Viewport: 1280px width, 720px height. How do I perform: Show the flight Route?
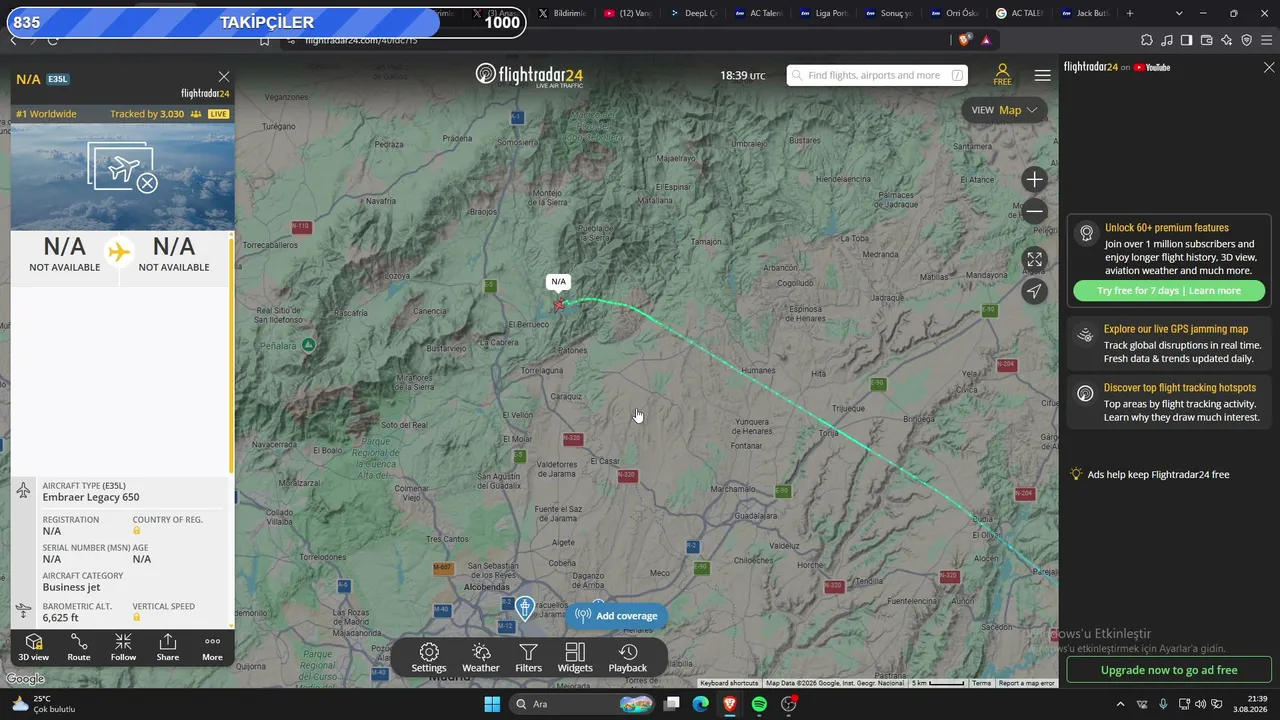(79, 647)
